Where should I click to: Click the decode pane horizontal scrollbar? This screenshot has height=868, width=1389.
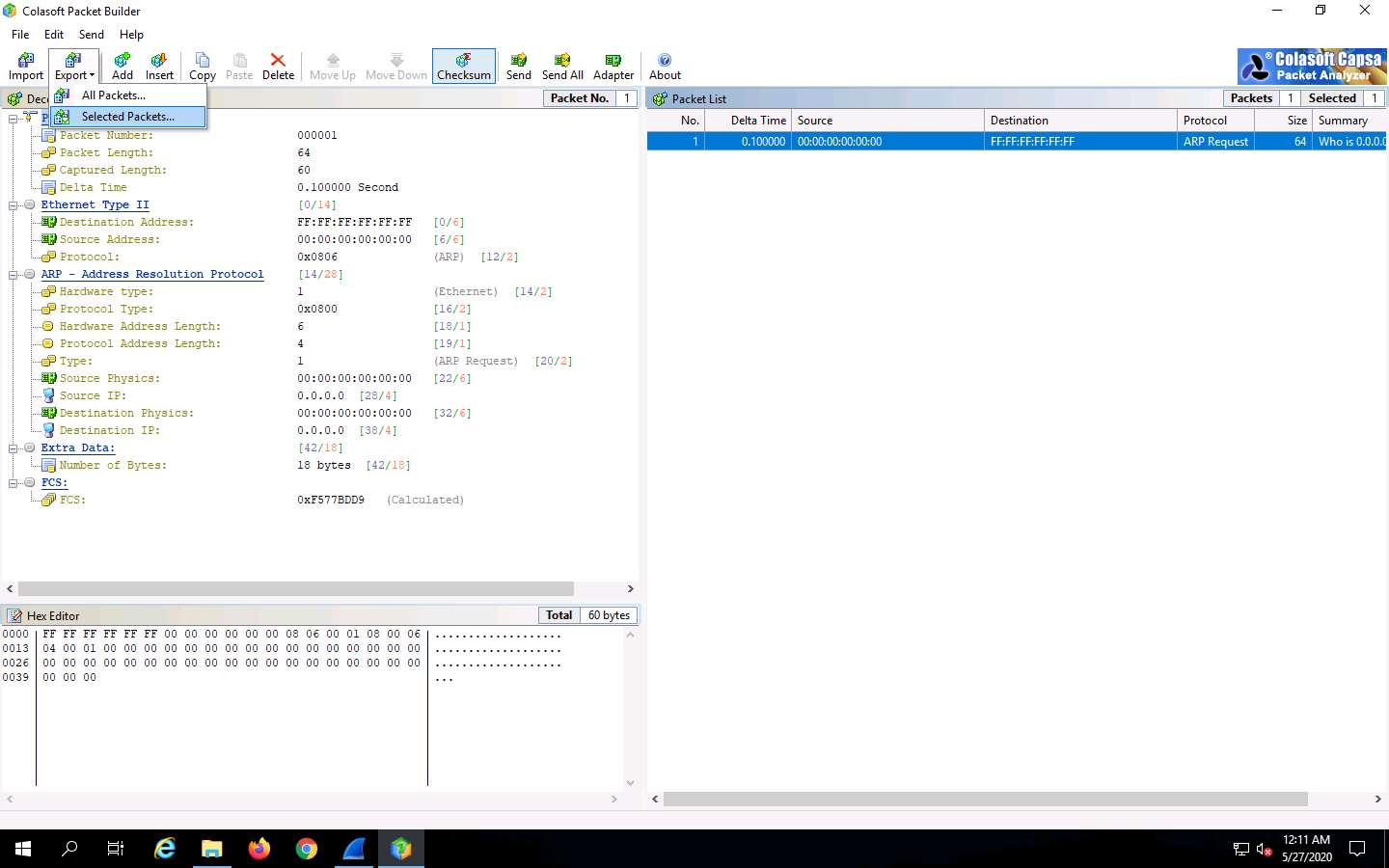[x=296, y=589]
